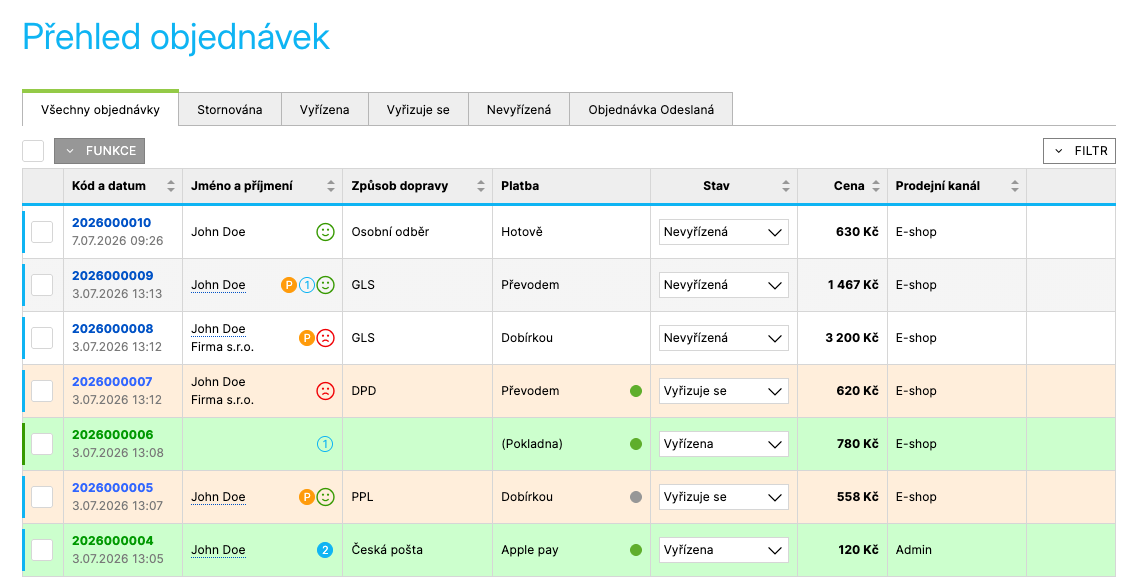Sort by Jméno a příjmení column arrows
This screenshot has height=577, width=1138.
tap(331, 186)
